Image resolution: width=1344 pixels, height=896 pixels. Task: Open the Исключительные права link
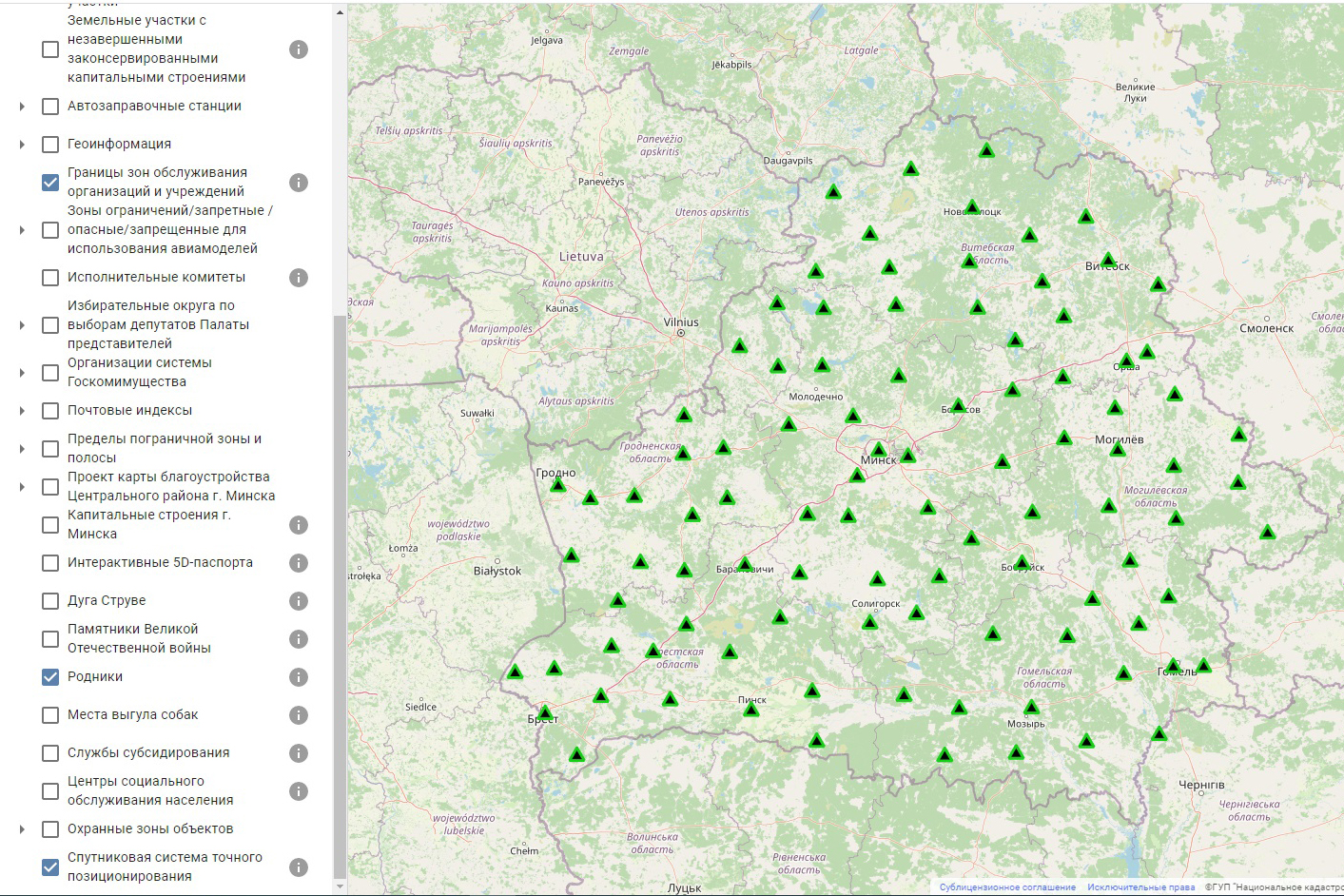point(1140,887)
